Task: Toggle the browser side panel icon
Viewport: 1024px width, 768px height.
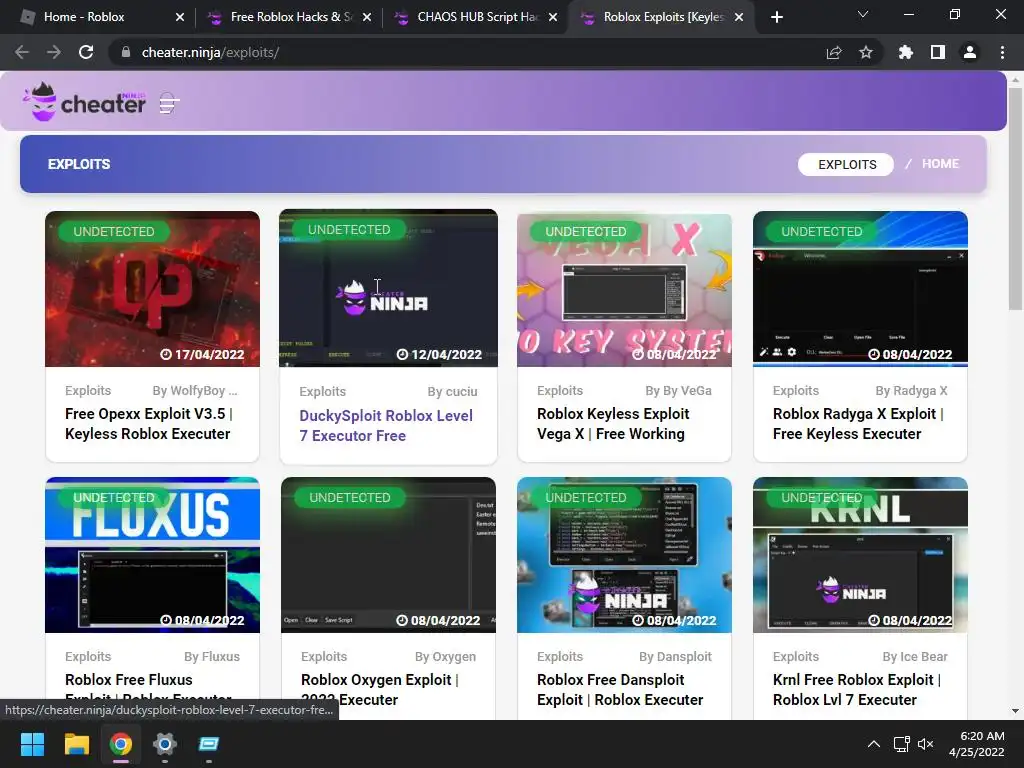Action: coord(938,52)
